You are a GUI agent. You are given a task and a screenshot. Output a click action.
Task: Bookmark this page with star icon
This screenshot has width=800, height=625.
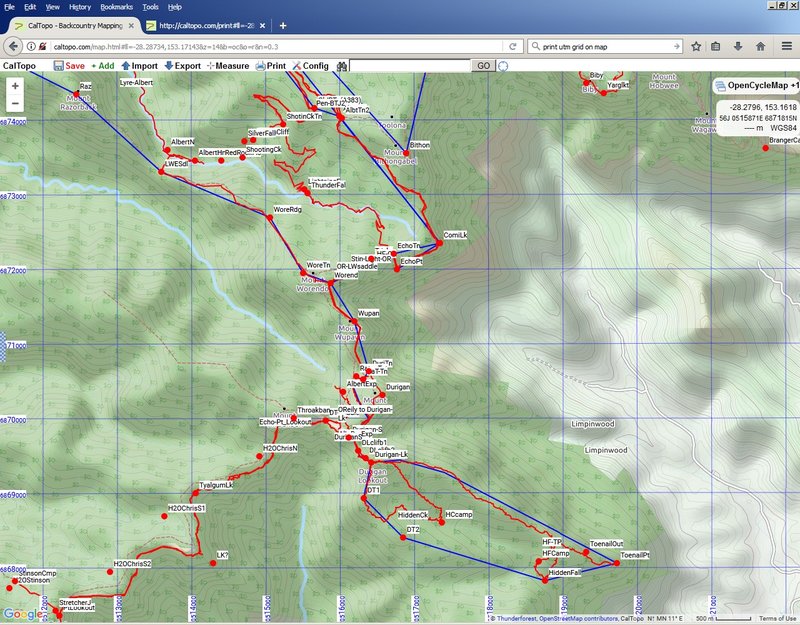point(696,46)
